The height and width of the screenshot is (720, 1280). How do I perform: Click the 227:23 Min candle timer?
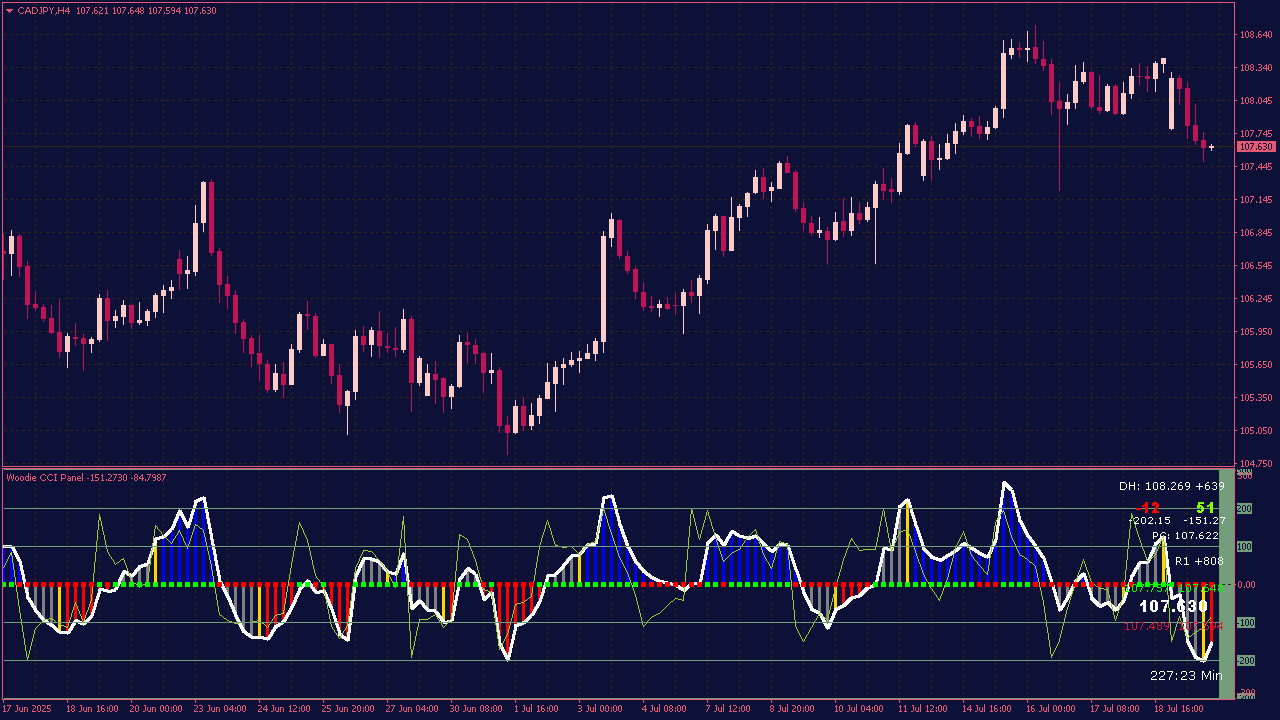[x=1186, y=676]
